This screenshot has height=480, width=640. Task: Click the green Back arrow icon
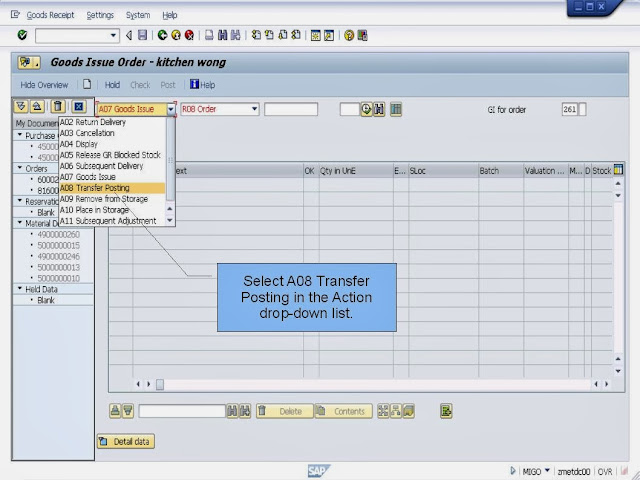[162, 36]
